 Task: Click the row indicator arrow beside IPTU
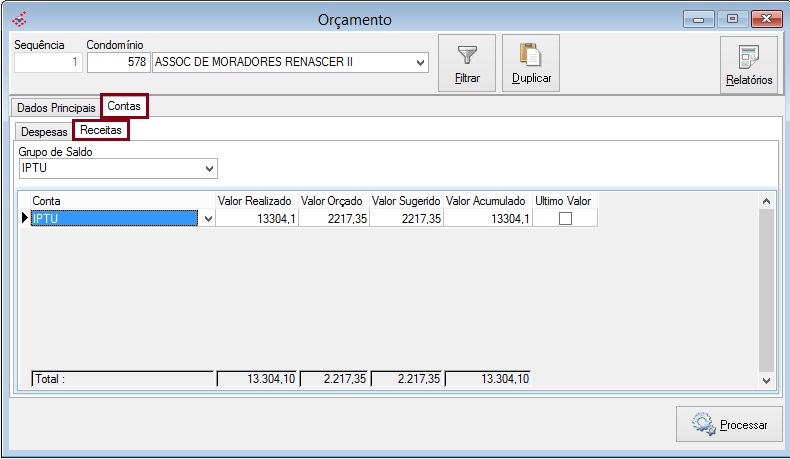[x=25, y=218]
